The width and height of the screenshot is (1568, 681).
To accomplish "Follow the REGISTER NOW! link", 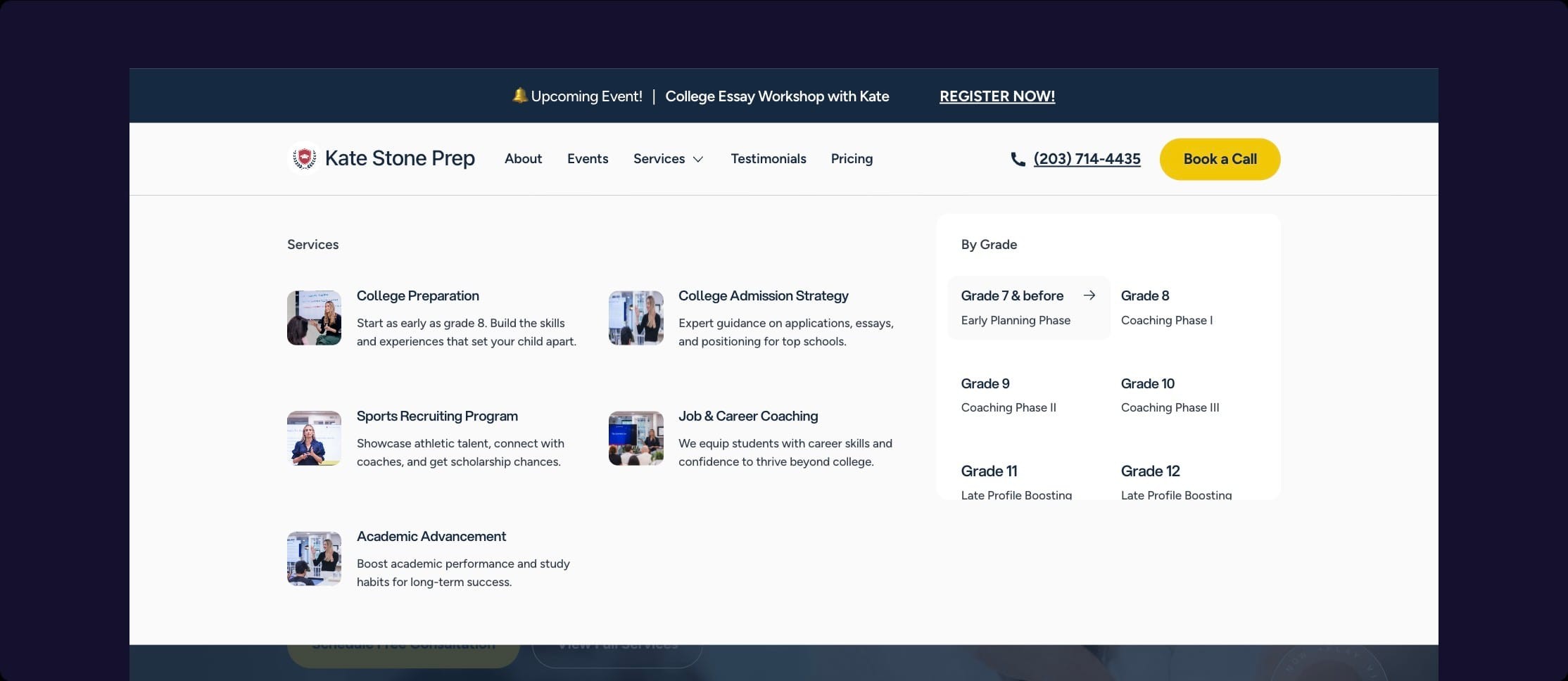I will click(x=997, y=96).
